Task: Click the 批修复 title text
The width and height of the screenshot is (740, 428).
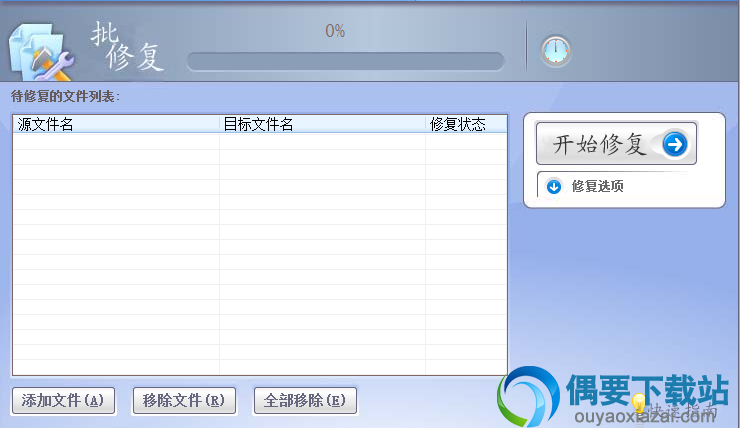Action: click(x=127, y=46)
